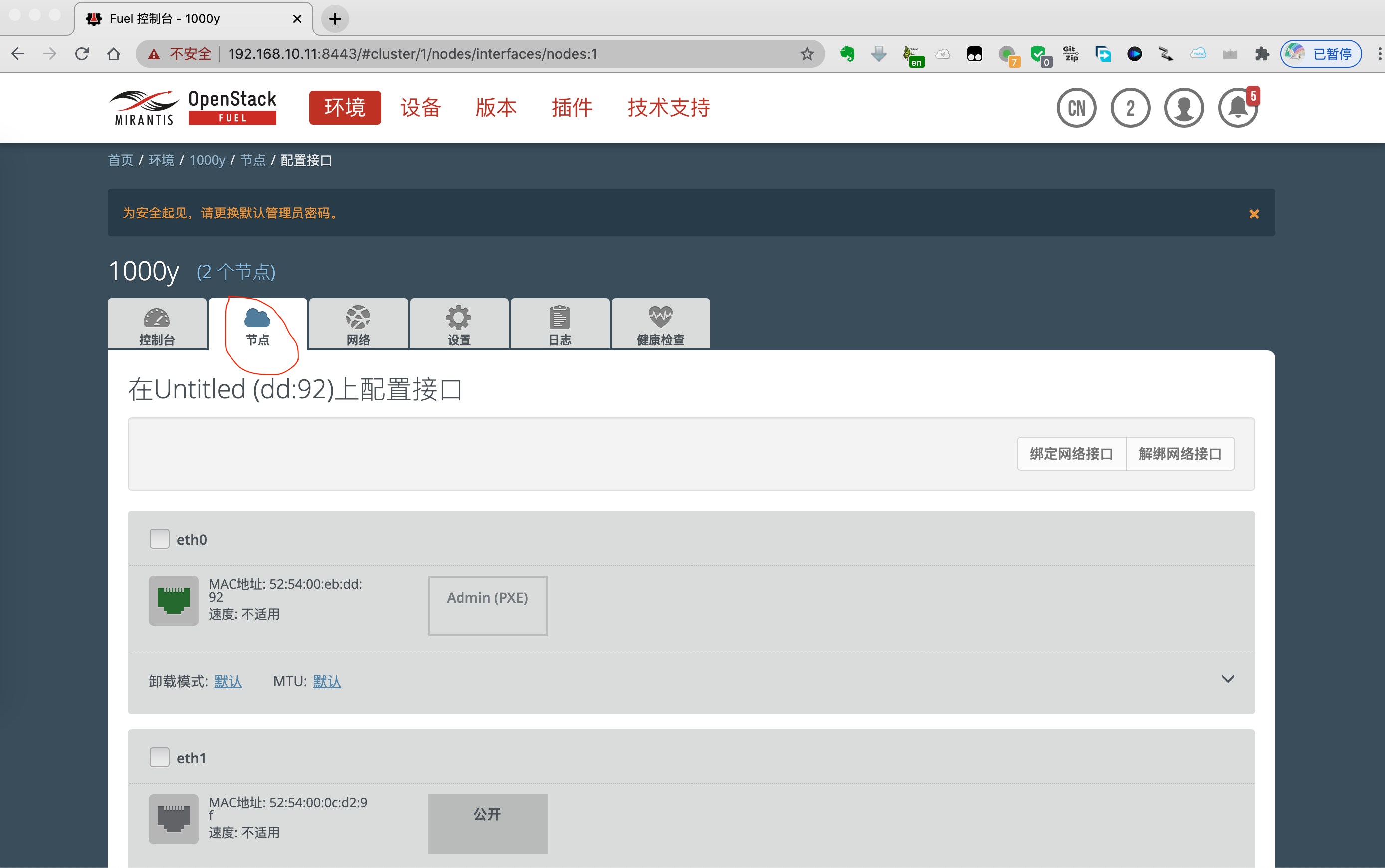
Task: Edit eth0 卸载模式 默认 value
Action: point(228,681)
